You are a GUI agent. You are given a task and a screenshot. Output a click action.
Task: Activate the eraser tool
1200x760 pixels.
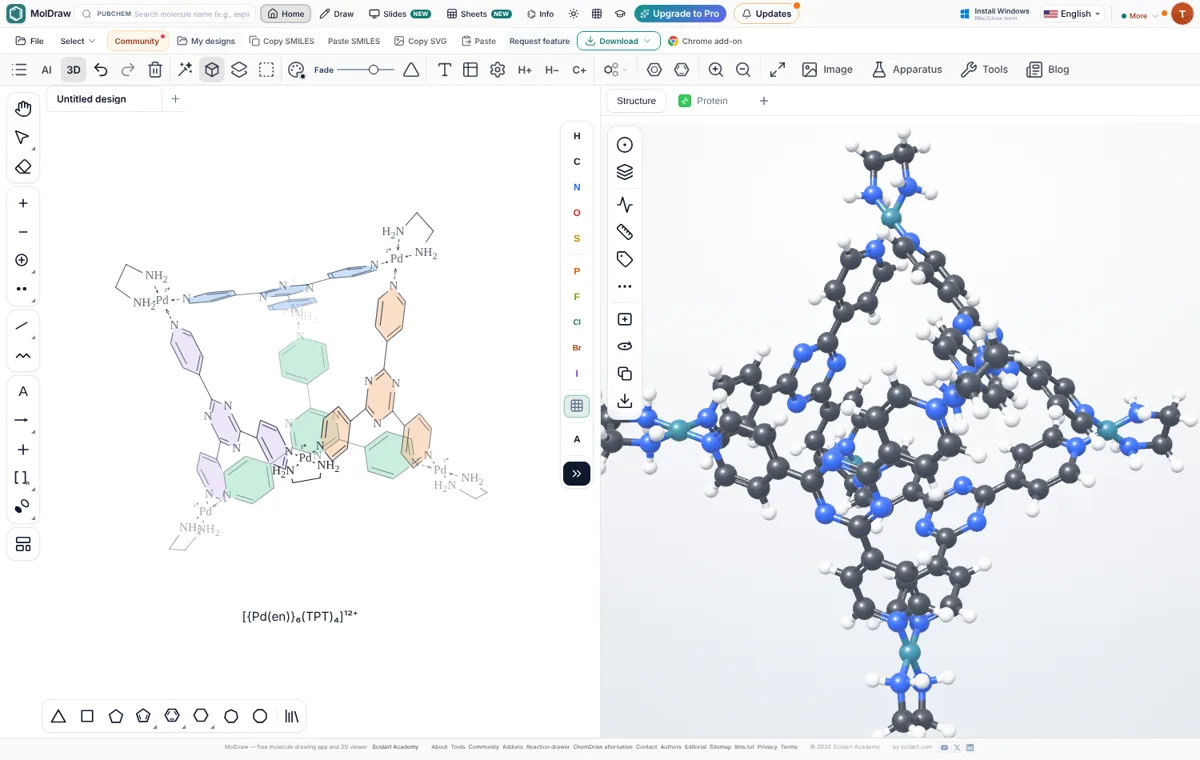click(23, 167)
